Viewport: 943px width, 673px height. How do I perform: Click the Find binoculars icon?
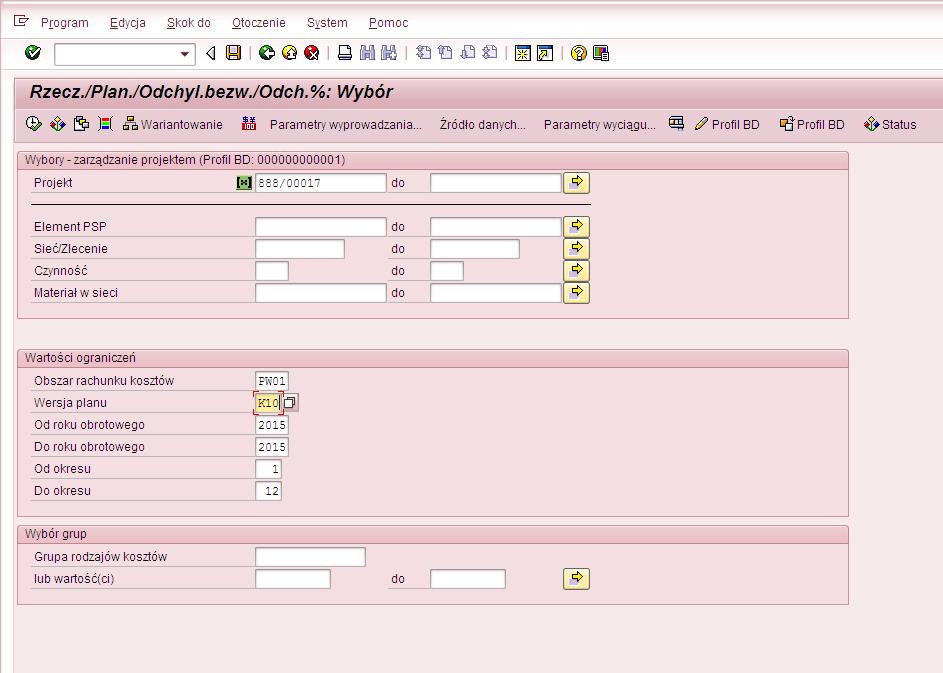pos(367,53)
